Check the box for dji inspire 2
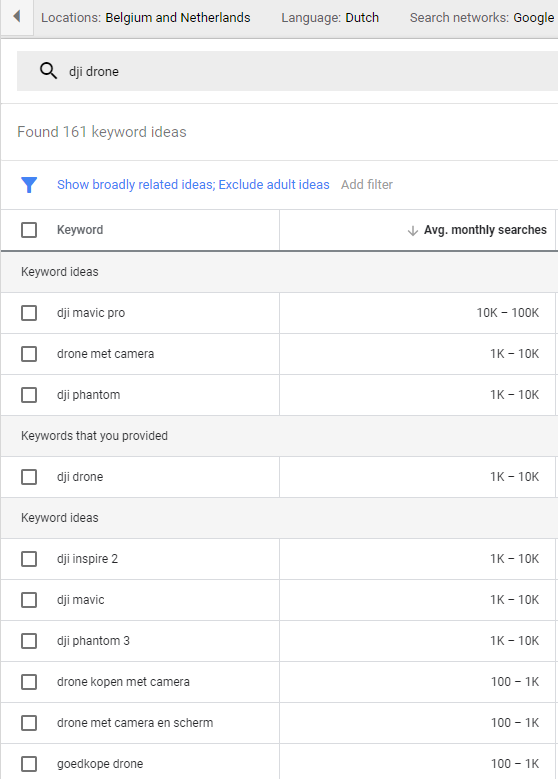 click(x=29, y=559)
